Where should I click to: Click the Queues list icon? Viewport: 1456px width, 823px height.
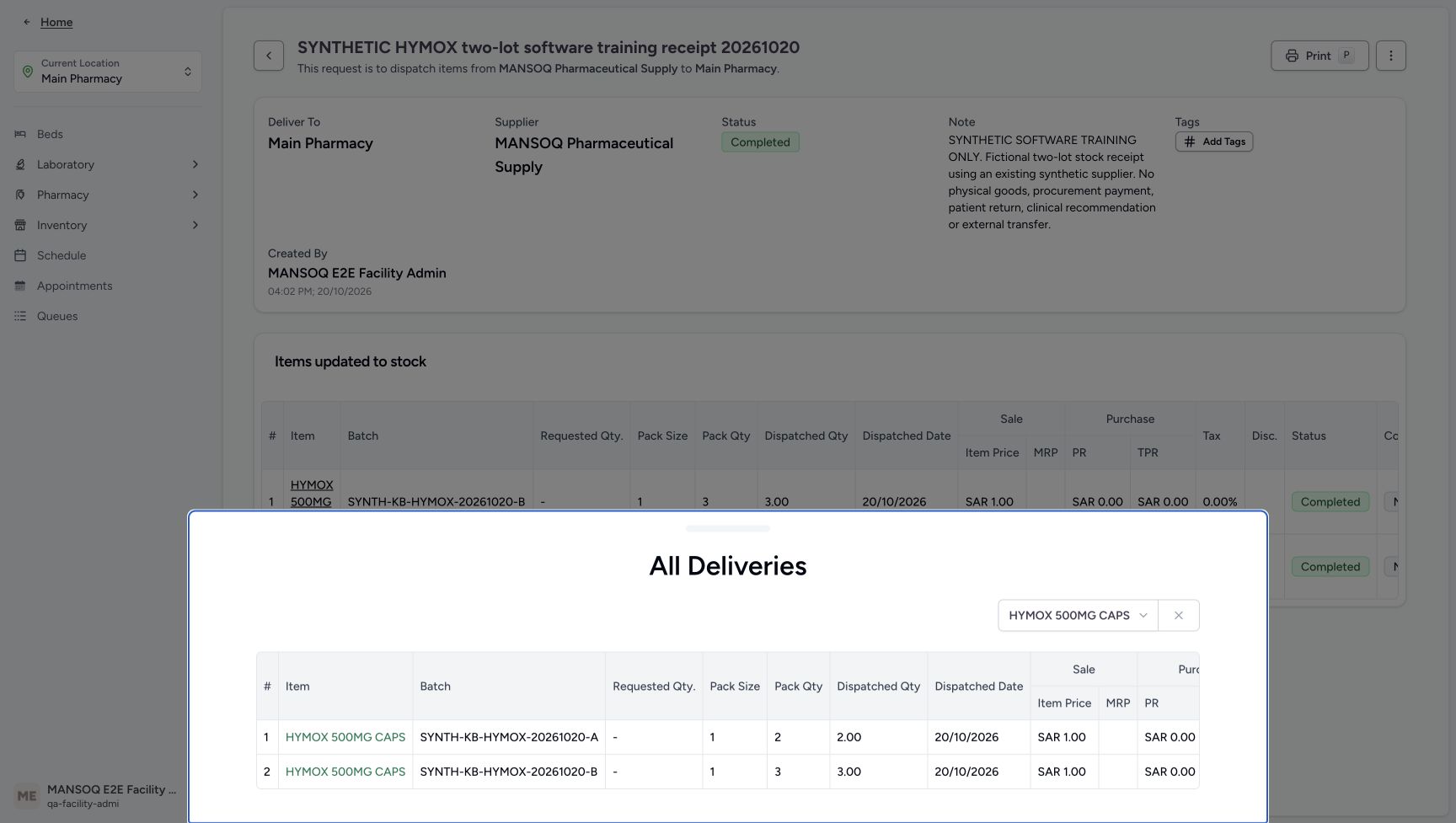coord(20,316)
